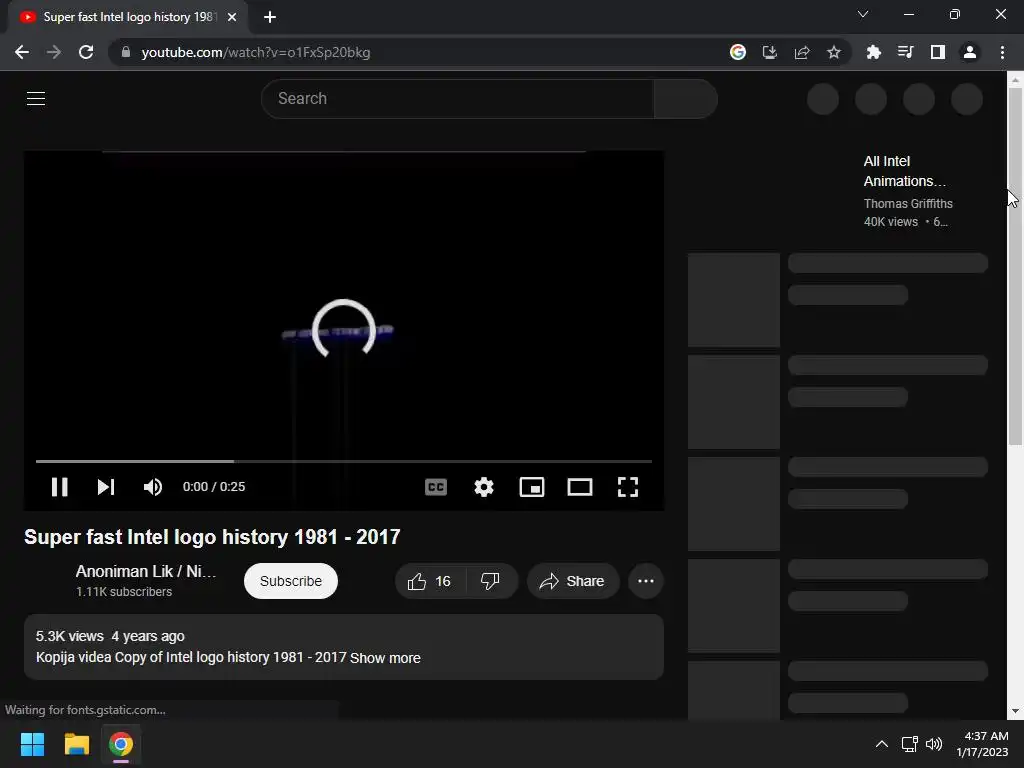Viewport: 1024px width, 768px height.
Task: Click the video title text
Action: (212, 537)
